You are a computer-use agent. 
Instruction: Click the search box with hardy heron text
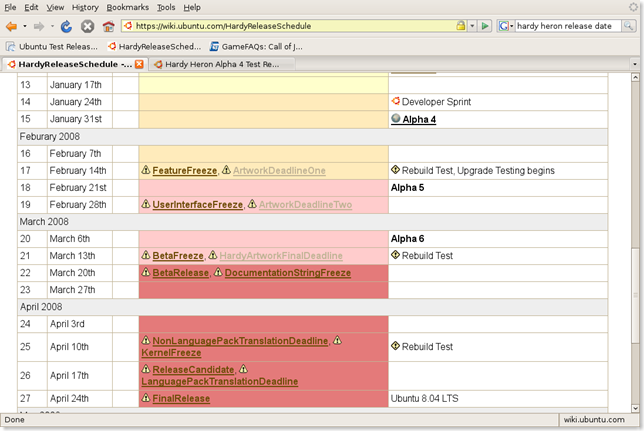pyautogui.click(x=568, y=26)
